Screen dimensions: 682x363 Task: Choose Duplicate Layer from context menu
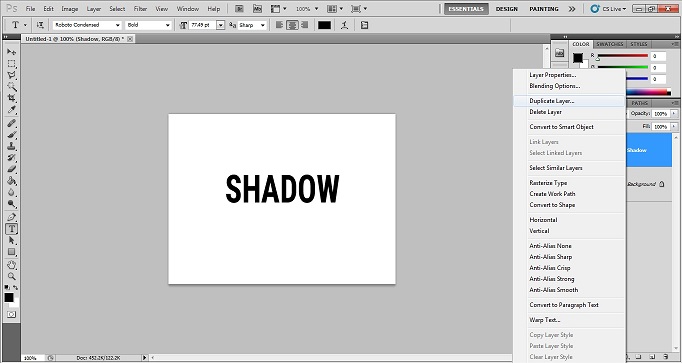tap(569, 101)
